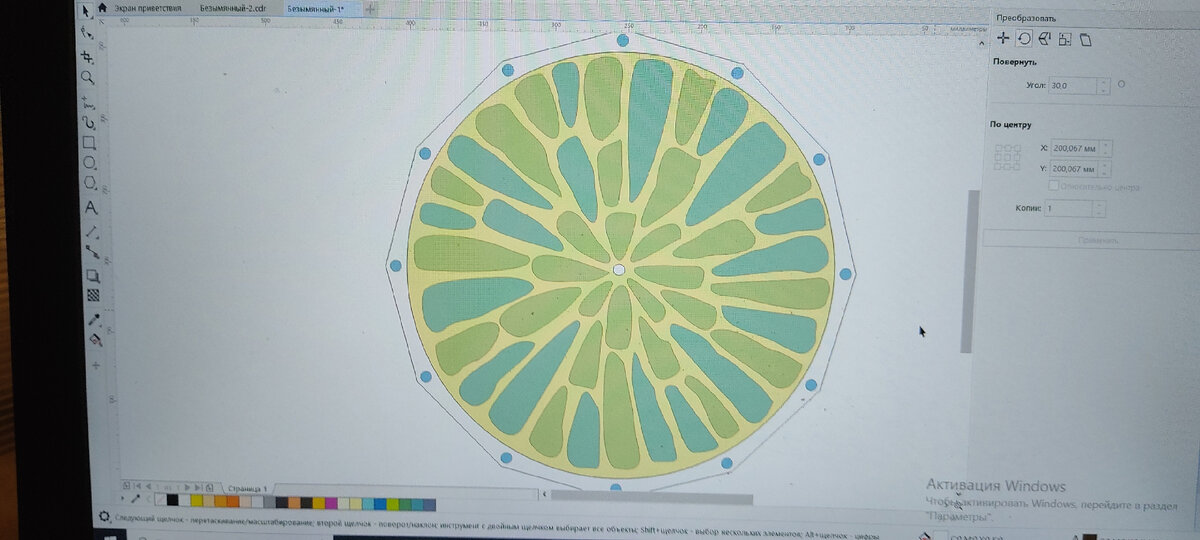Expand the document palette arrow
The image size is (1200, 540).
click(x=124, y=496)
